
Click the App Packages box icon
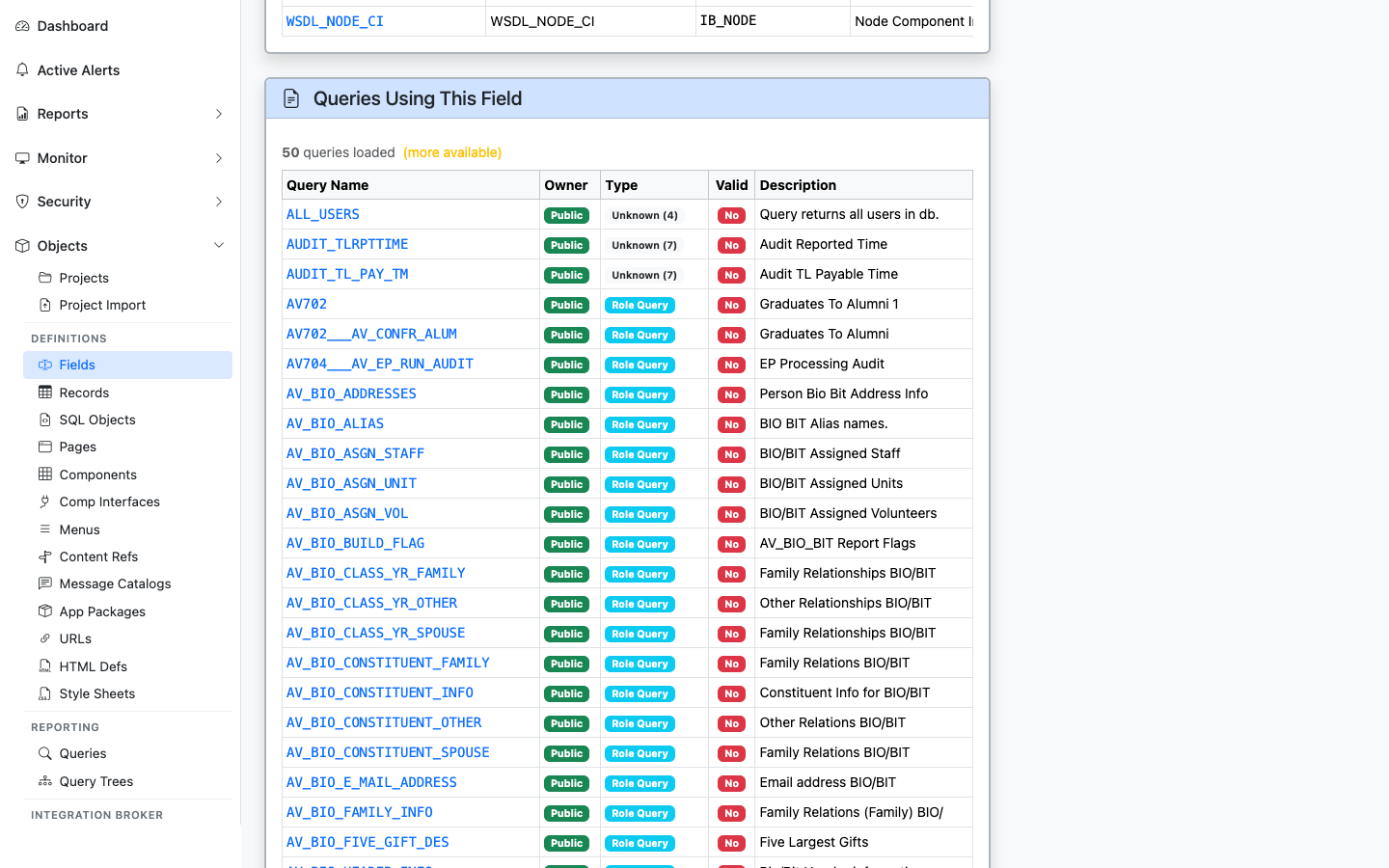pos(45,611)
